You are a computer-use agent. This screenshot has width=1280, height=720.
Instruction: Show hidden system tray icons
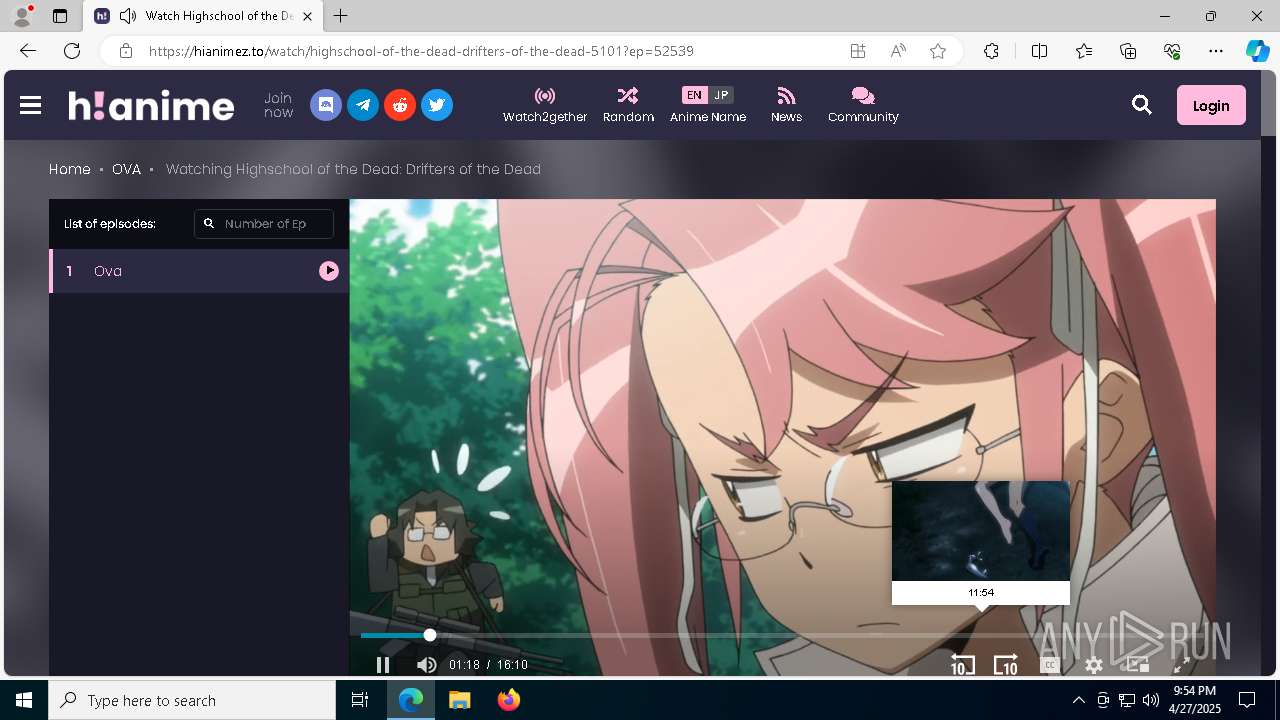[x=1078, y=700]
